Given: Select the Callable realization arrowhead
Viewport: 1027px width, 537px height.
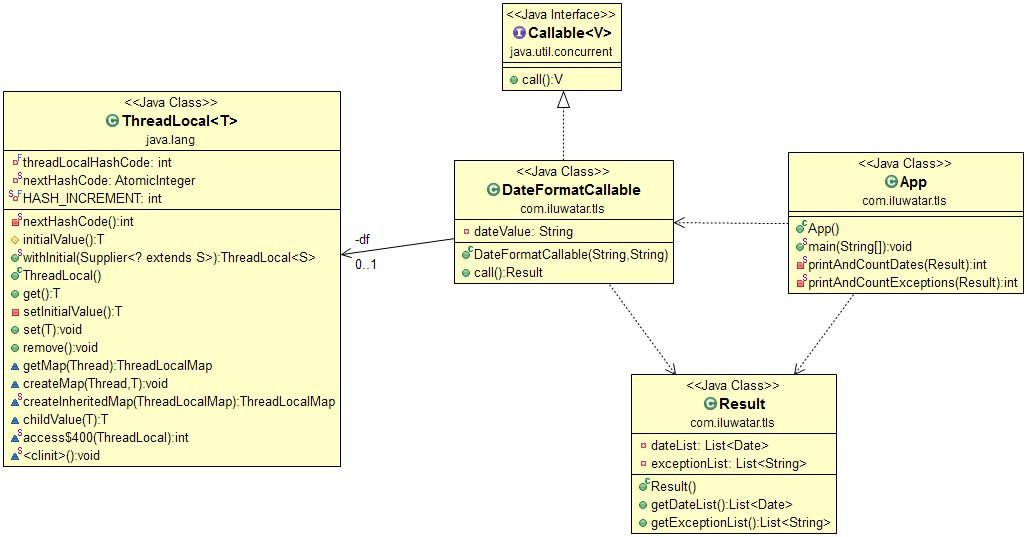Looking at the screenshot, I should (x=563, y=99).
